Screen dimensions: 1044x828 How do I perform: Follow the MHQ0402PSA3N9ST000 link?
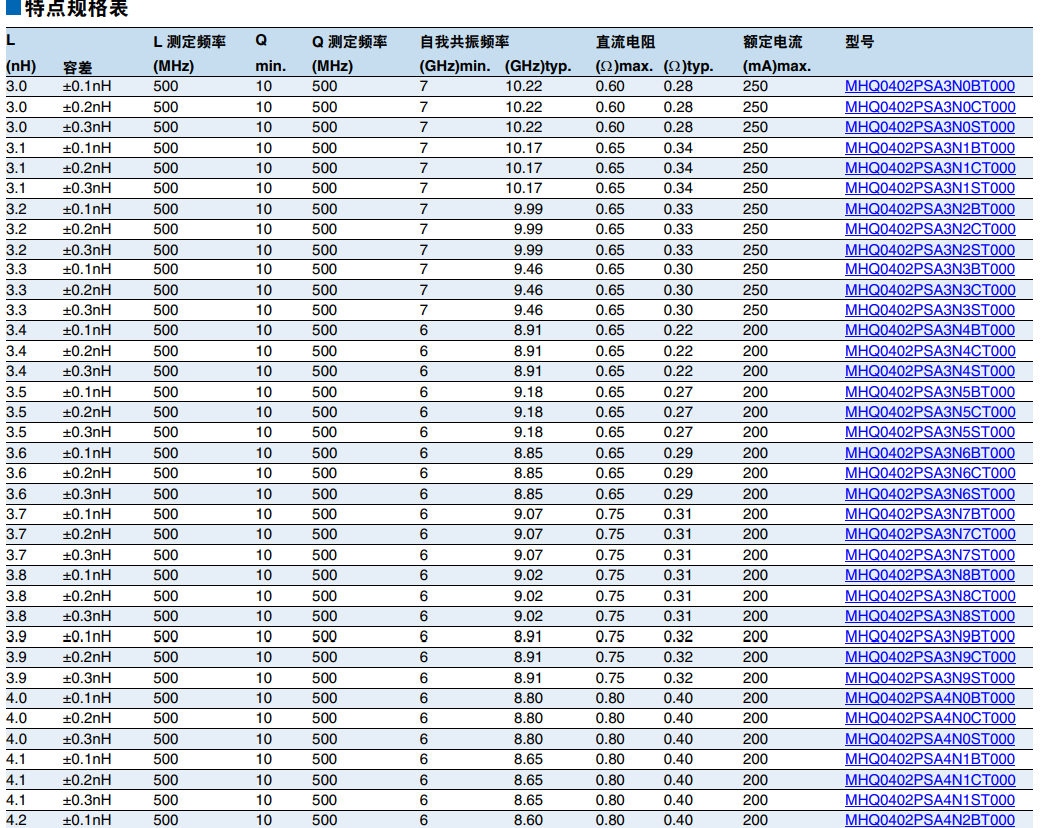click(x=929, y=678)
